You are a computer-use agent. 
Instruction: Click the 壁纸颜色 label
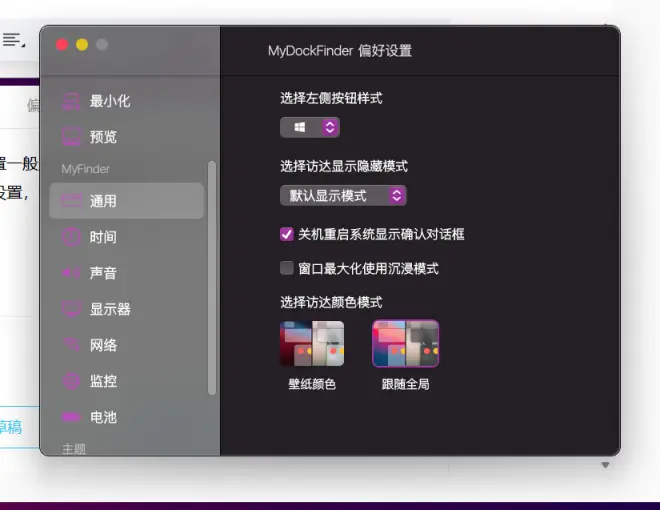(312, 384)
